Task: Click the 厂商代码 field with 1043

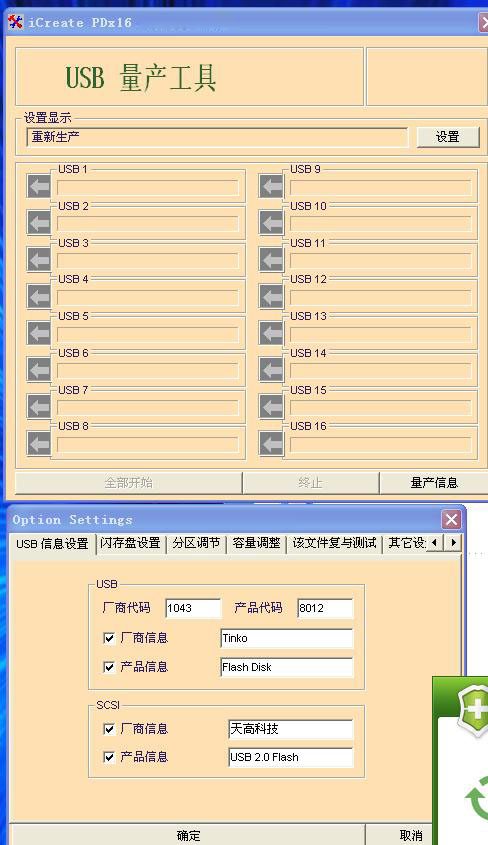Action: 193,608
